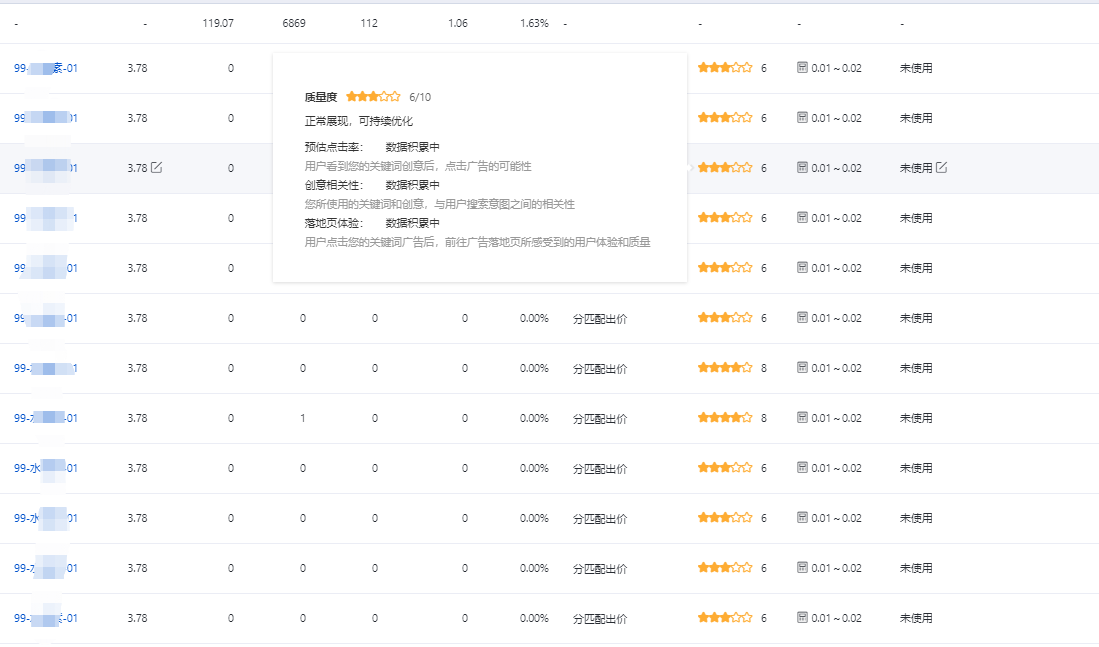The height and width of the screenshot is (647, 1099).
Task: Click the 未使用 status in the first keyword row
Action: pyautogui.click(x=916, y=68)
